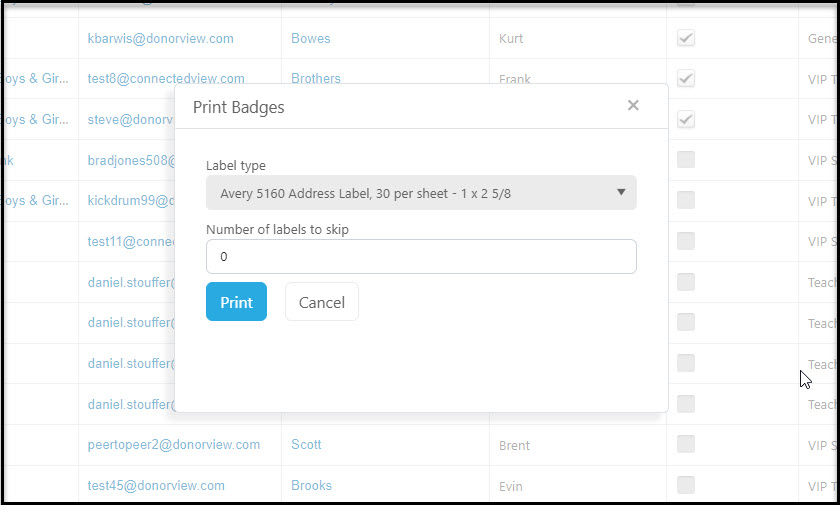840x505 pixels.
Task: Open the Brothers last name link
Action: coord(316,78)
